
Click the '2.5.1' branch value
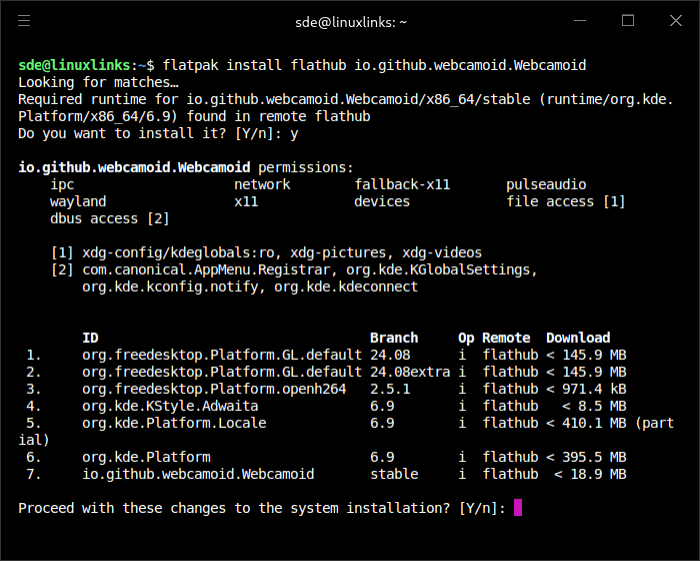[390, 389]
